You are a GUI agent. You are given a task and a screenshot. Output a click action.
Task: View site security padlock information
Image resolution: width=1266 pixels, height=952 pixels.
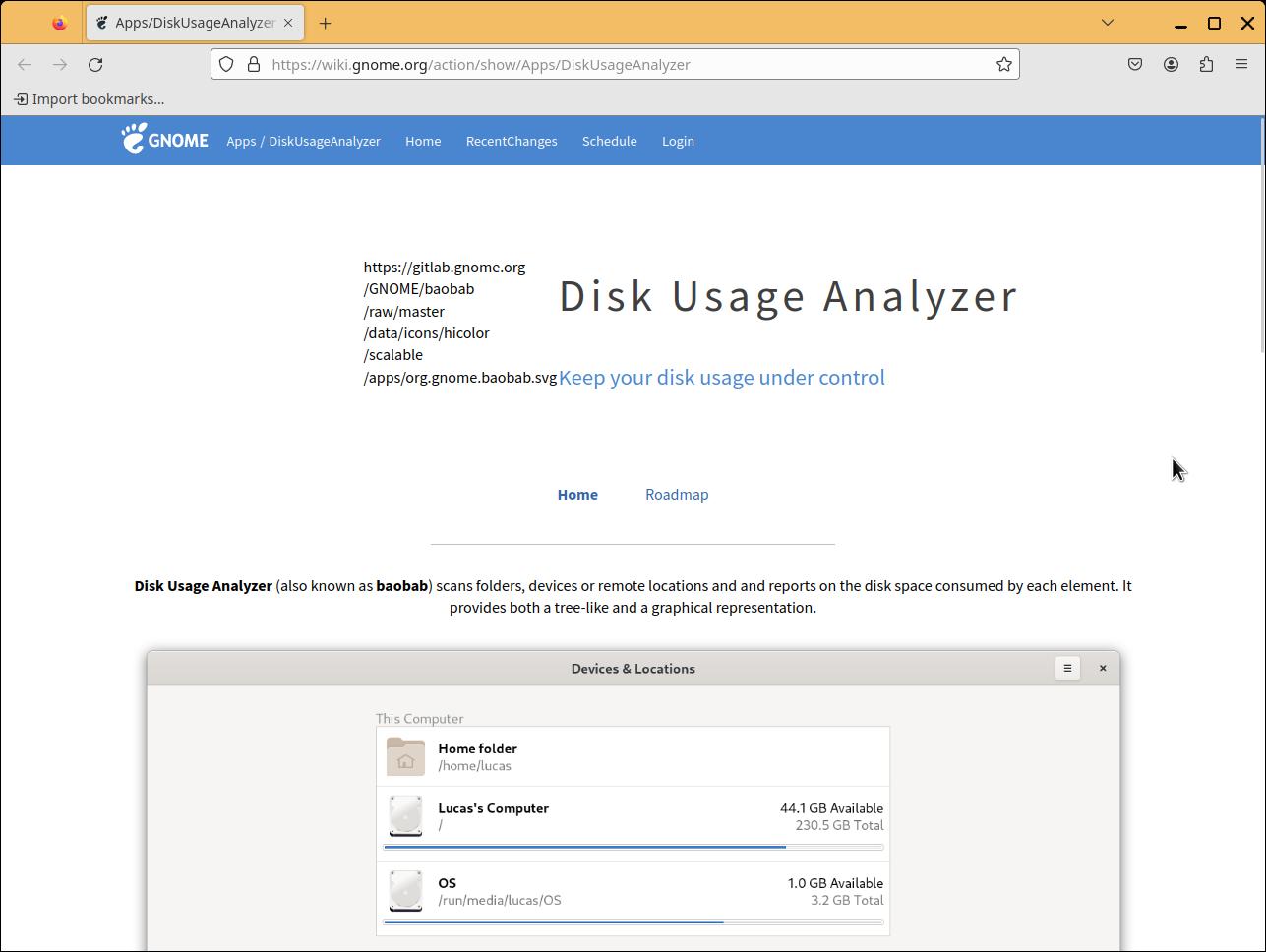(253, 64)
